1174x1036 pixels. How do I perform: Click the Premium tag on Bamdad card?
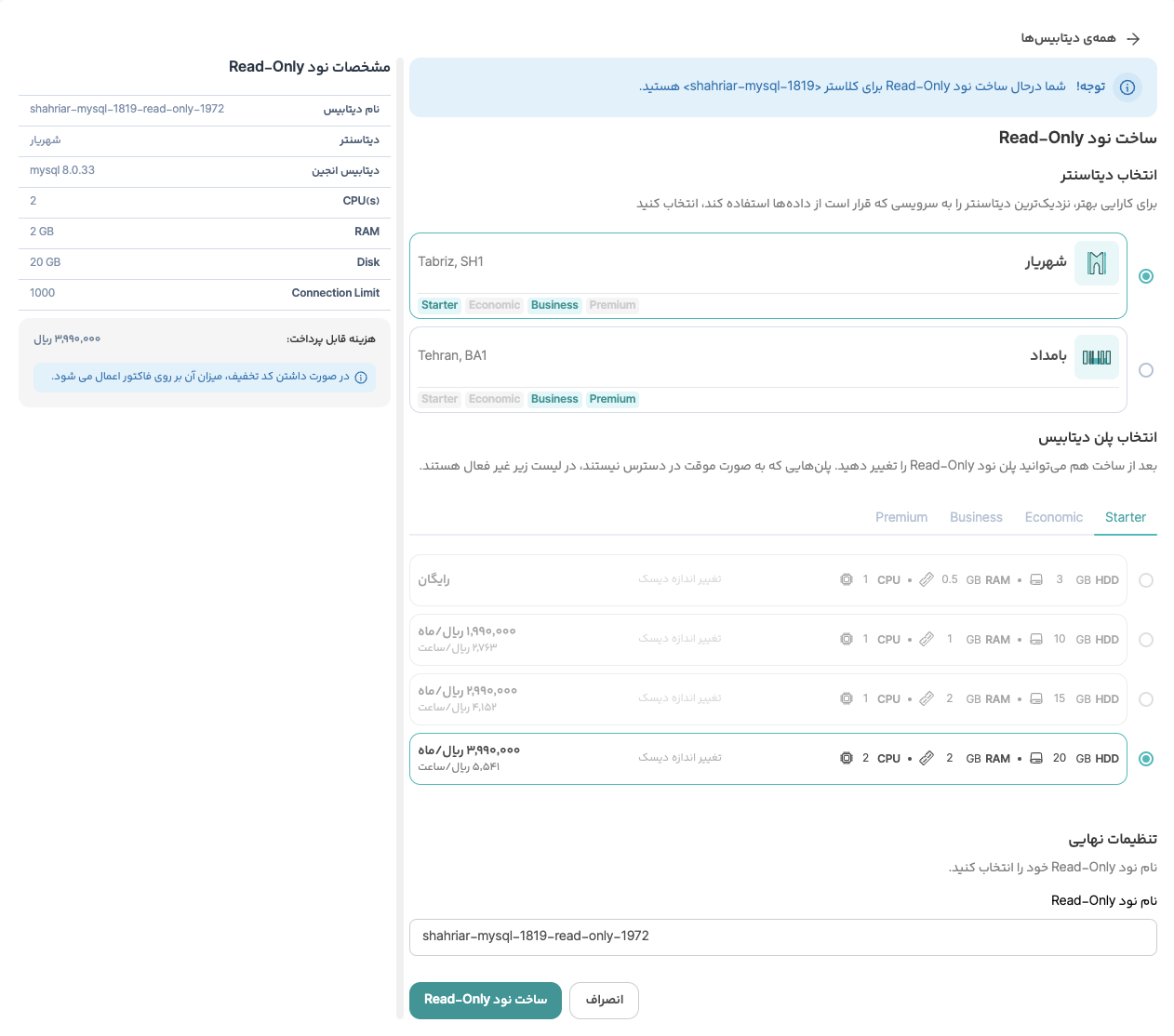612,400
